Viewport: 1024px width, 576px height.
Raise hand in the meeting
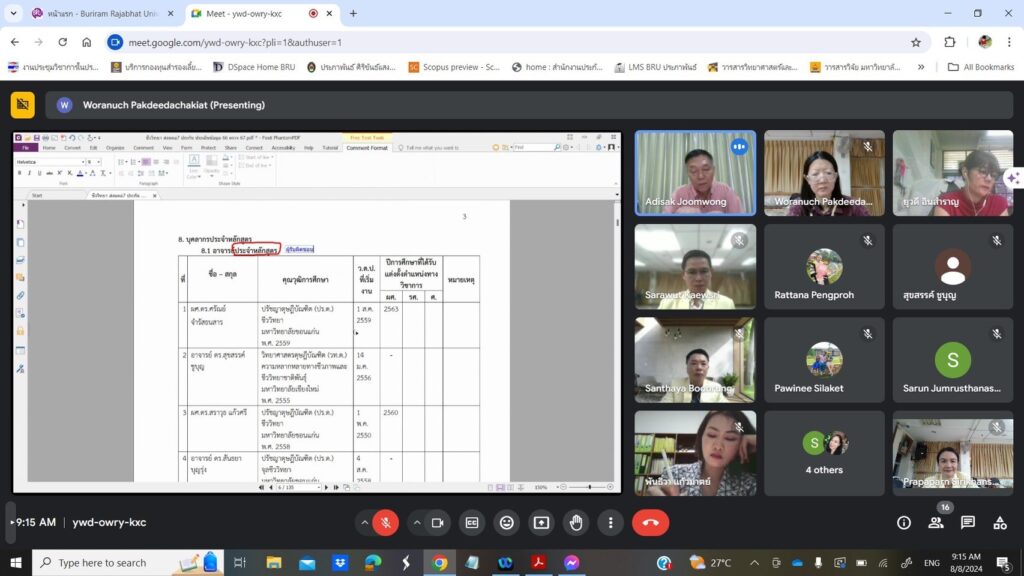click(576, 522)
